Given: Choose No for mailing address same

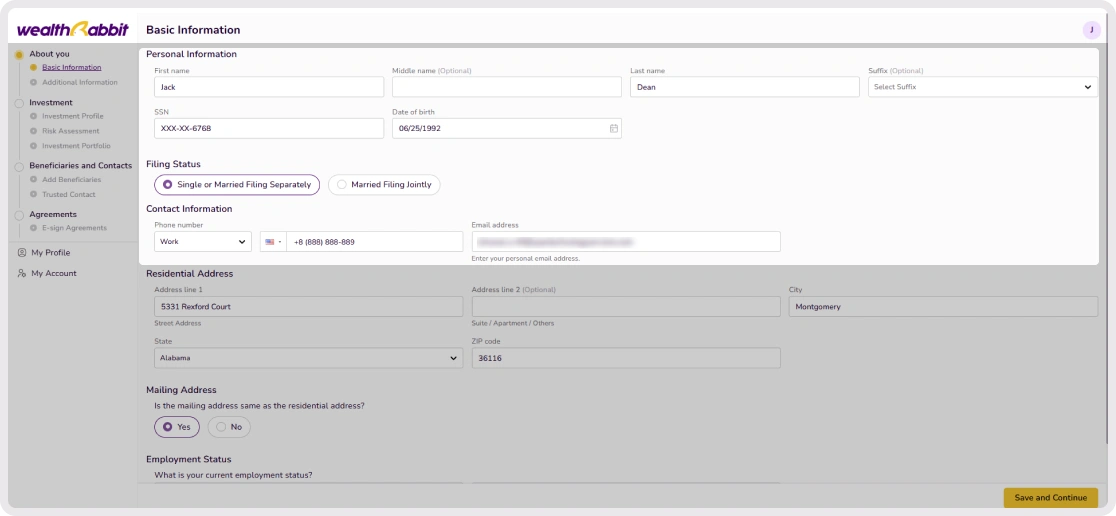Looking at the screenshot, I should [229, 427].
